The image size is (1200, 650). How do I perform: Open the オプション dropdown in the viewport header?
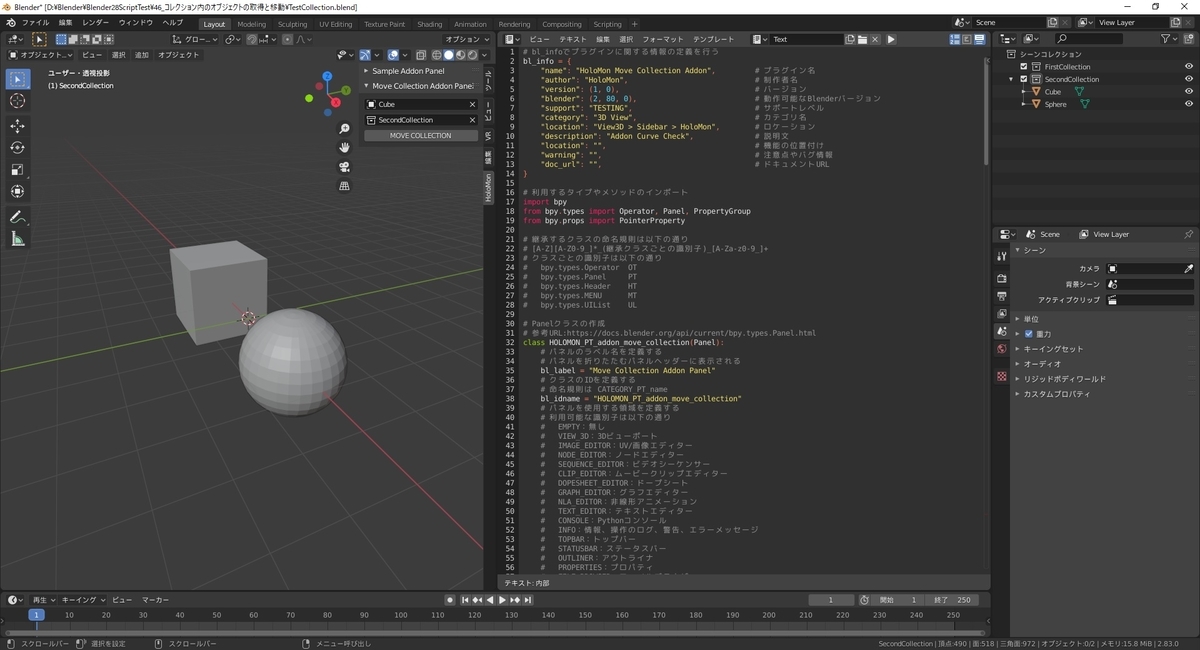(467, 39)
